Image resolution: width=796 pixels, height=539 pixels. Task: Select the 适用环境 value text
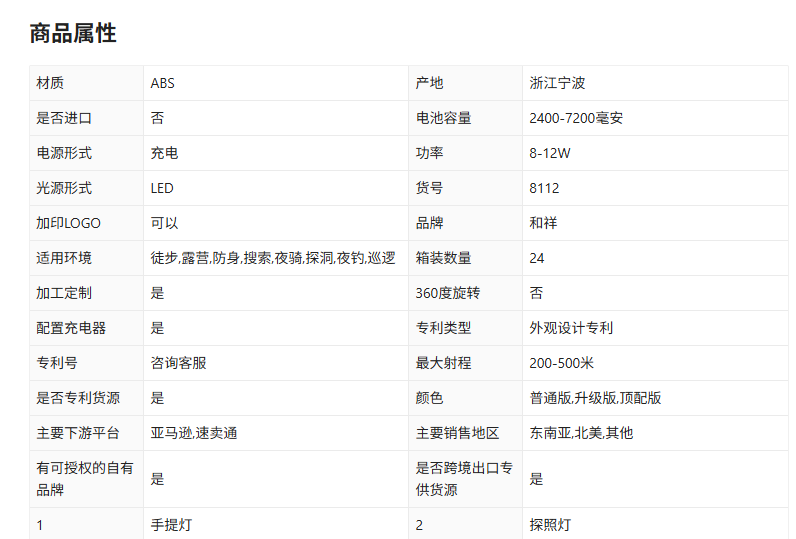(x=272, y=258)
